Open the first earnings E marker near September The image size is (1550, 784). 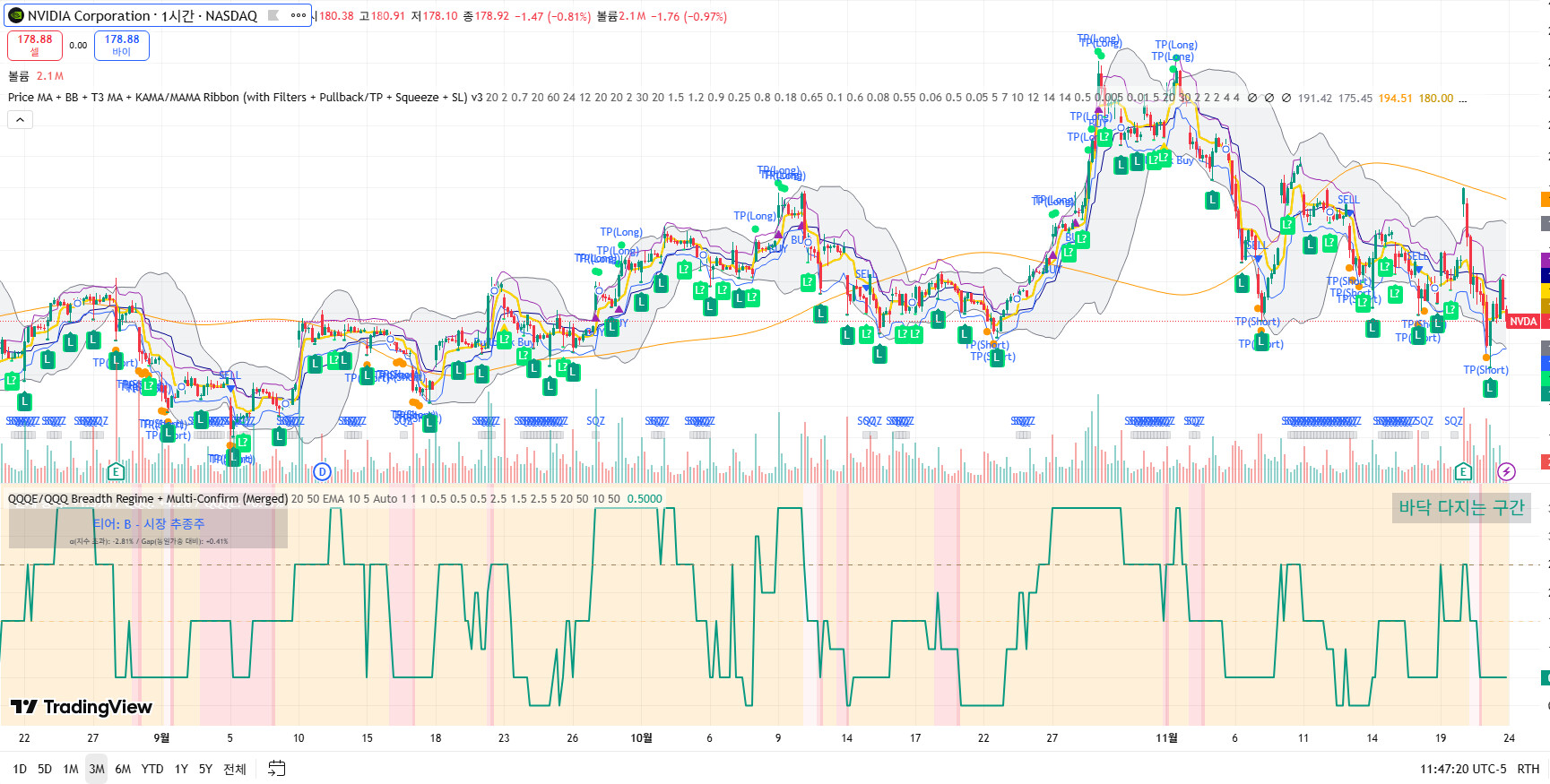[115, 471]
